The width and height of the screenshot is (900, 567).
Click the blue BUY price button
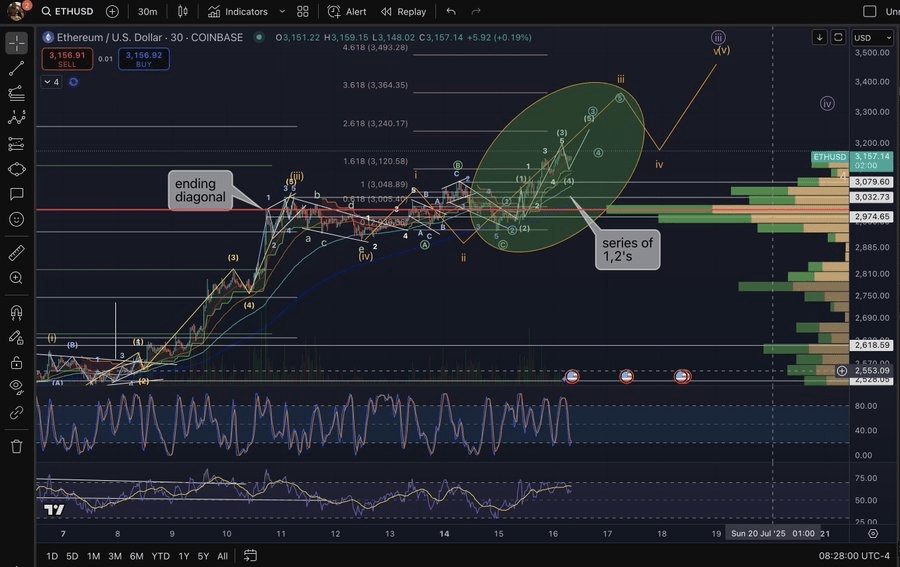(x=143, y=59)
